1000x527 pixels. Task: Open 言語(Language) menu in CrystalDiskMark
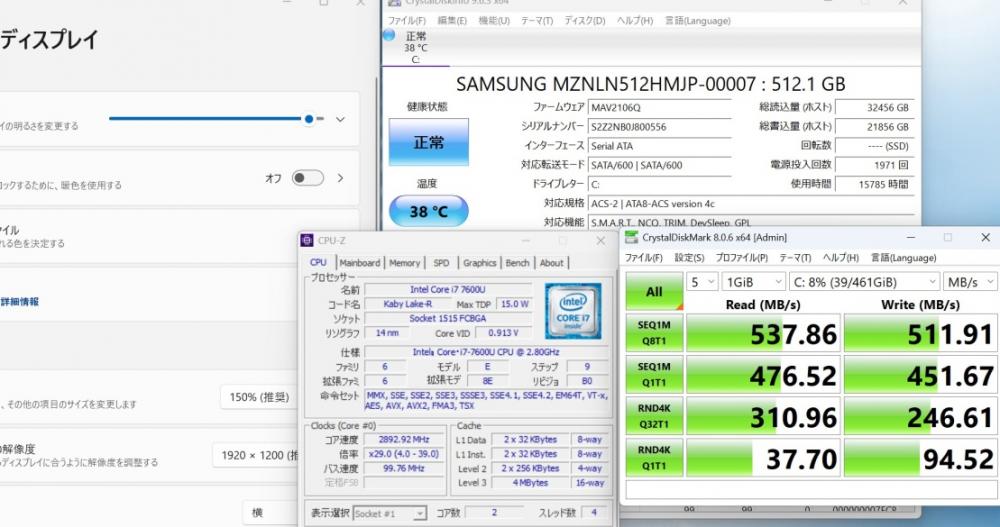904,258
